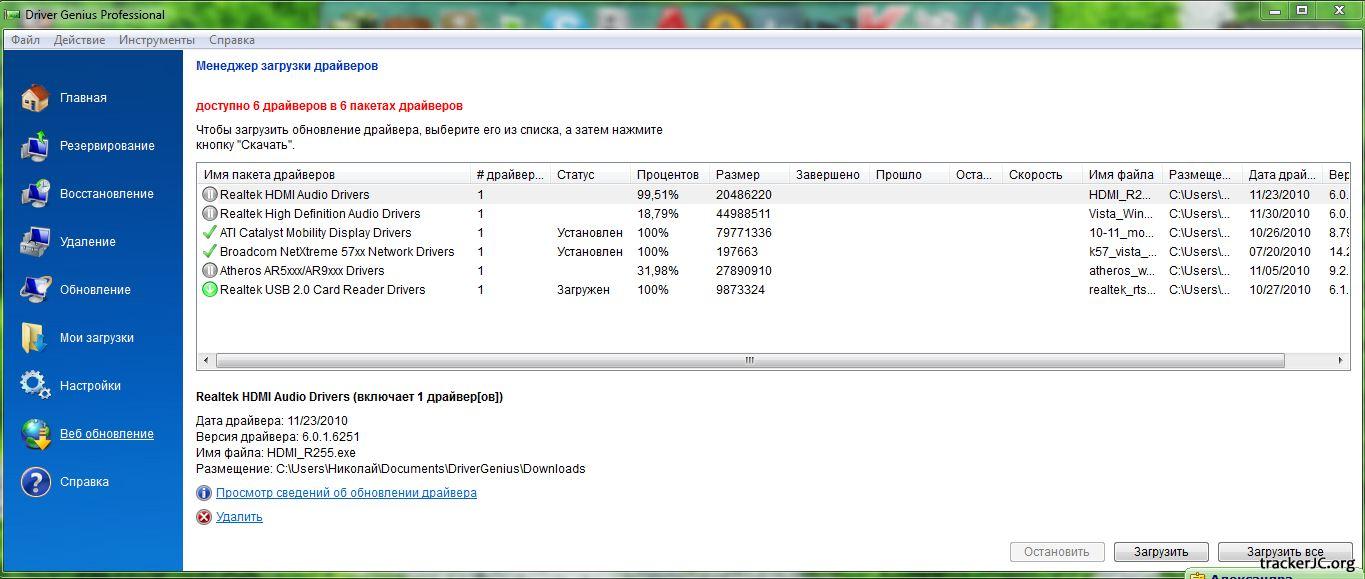Open Просмотр сведений об обновлении драйвера link

tap(346, 493)
